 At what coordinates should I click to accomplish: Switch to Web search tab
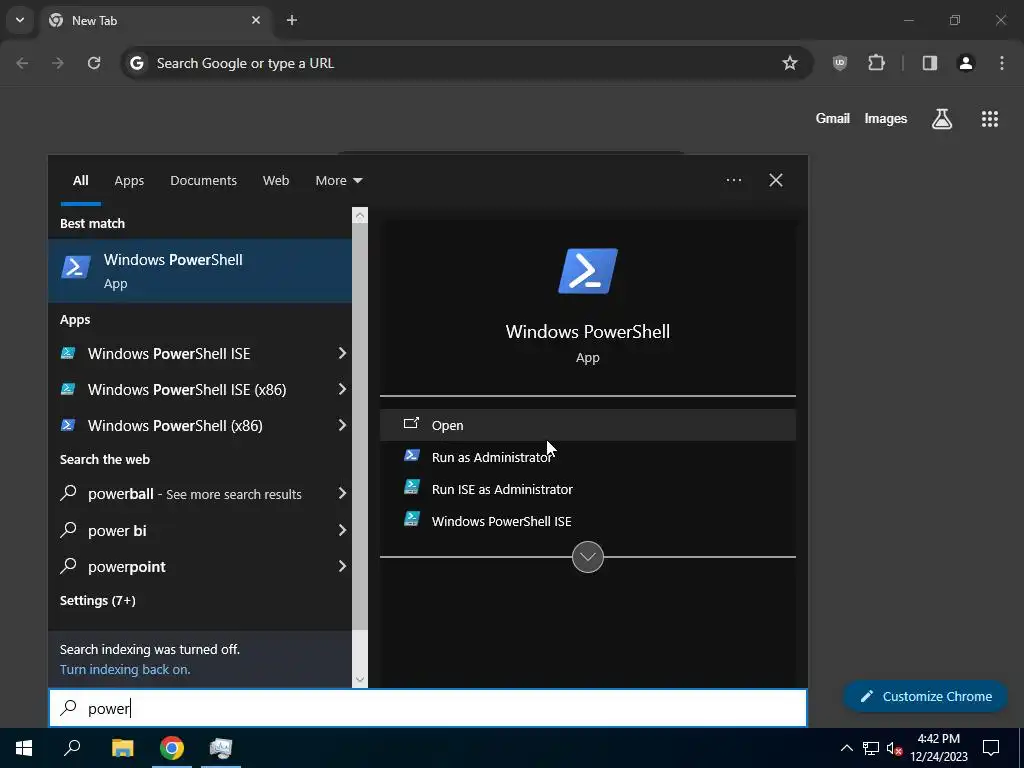click(276, 180)
